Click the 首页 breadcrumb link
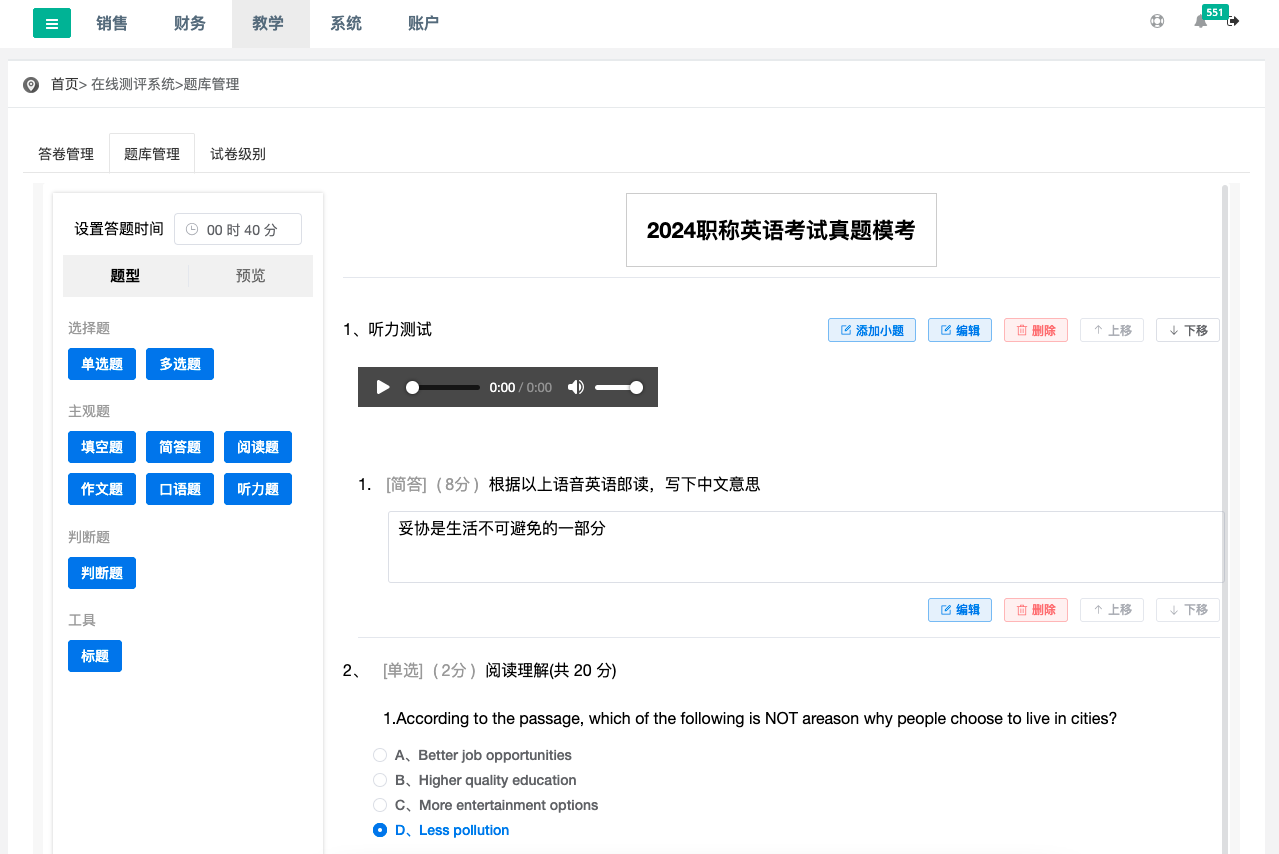This screenshot has height=854, width=1279. (65, 85)
